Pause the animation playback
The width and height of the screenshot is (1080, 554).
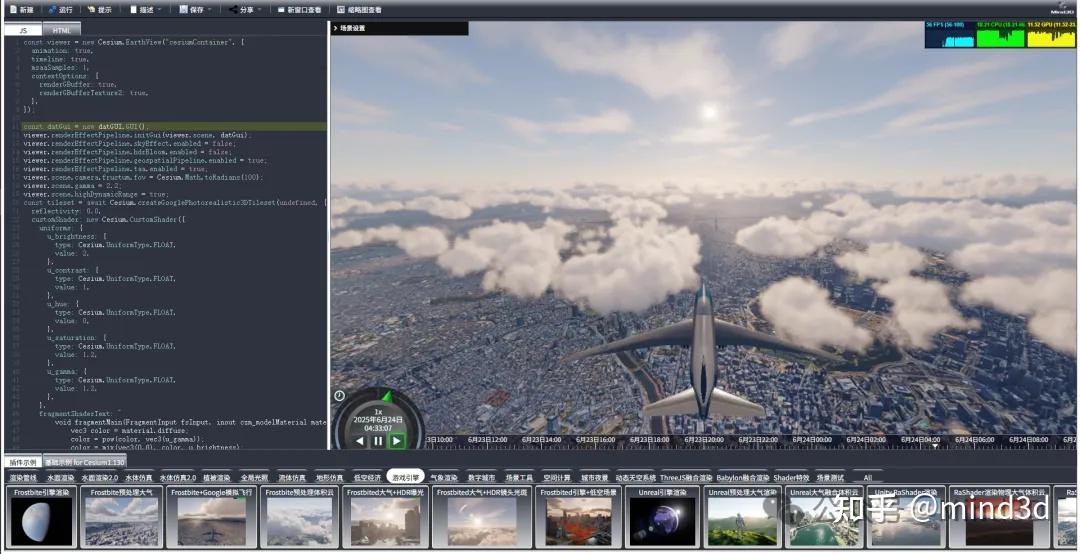[378, 440]
